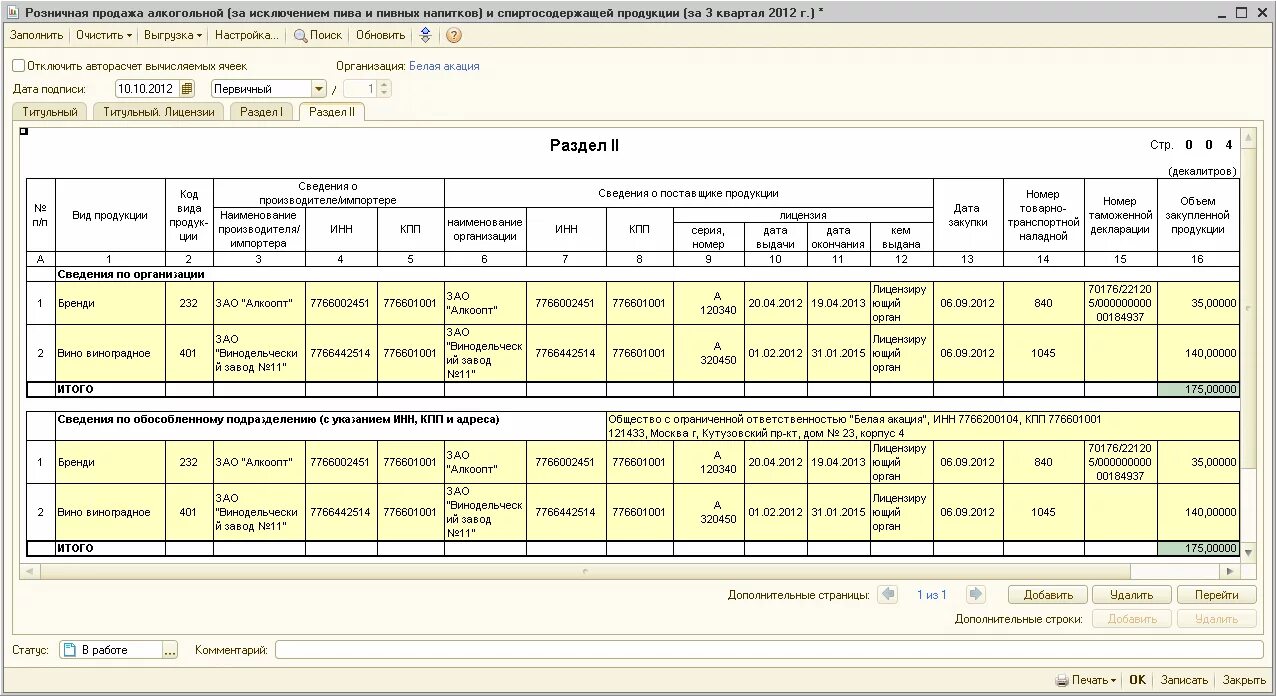The image size is (1276, 696).
Task: Switch to the Раздел I tab
Action: (261, 112)
